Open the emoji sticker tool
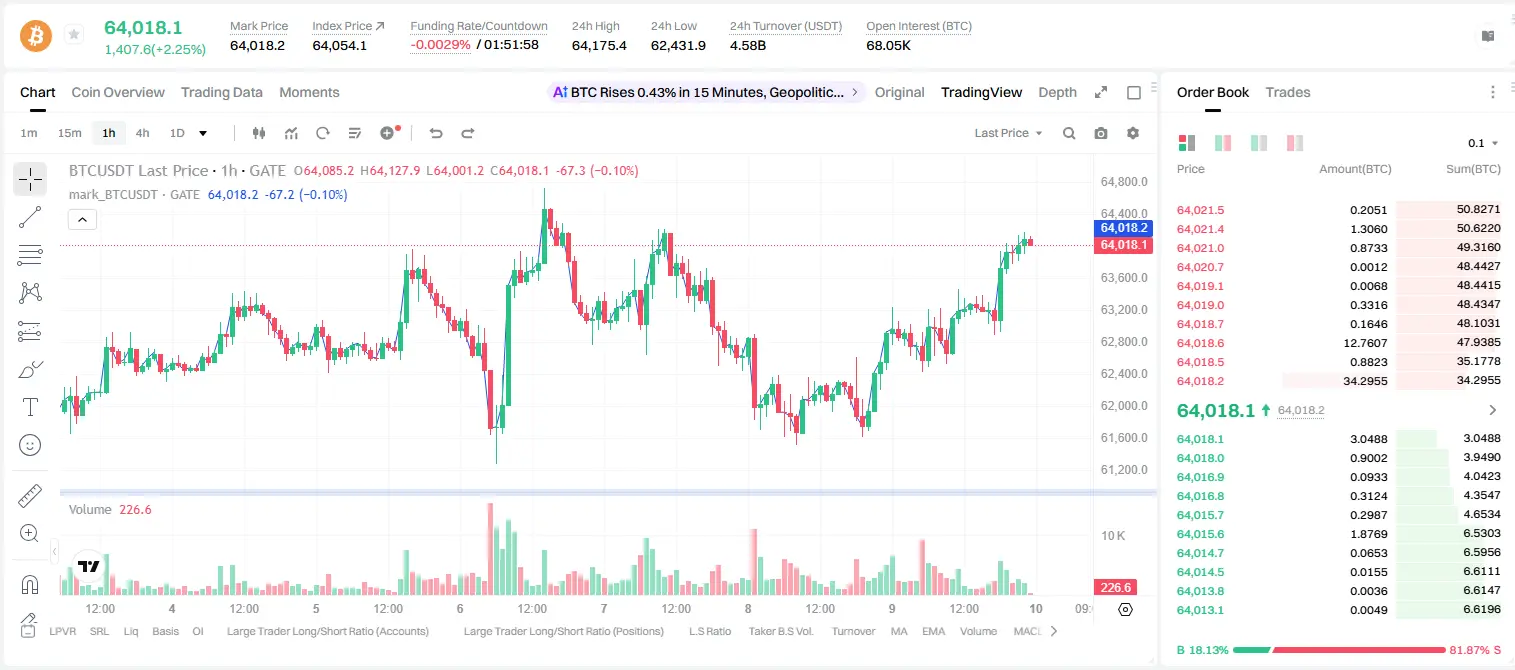 (x=30, y=445)
